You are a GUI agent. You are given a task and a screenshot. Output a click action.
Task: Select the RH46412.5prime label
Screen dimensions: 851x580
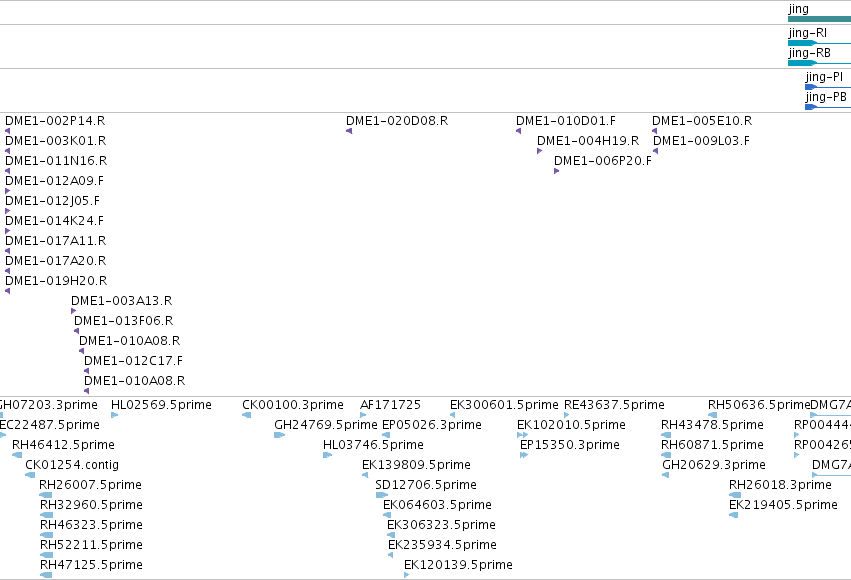pos(63,445)
